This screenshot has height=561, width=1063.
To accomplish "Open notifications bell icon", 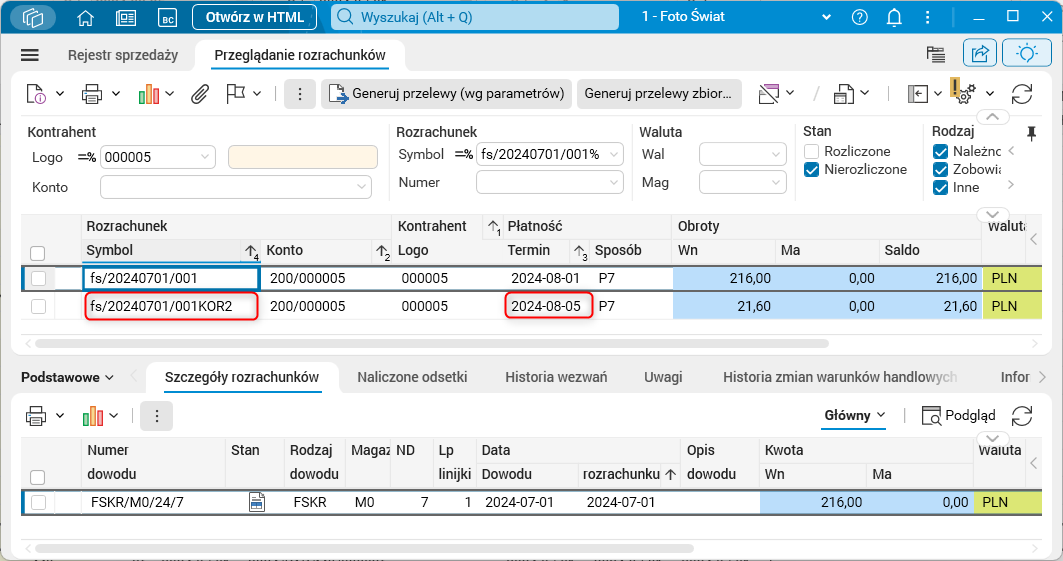I will click(x=894, y=18).
